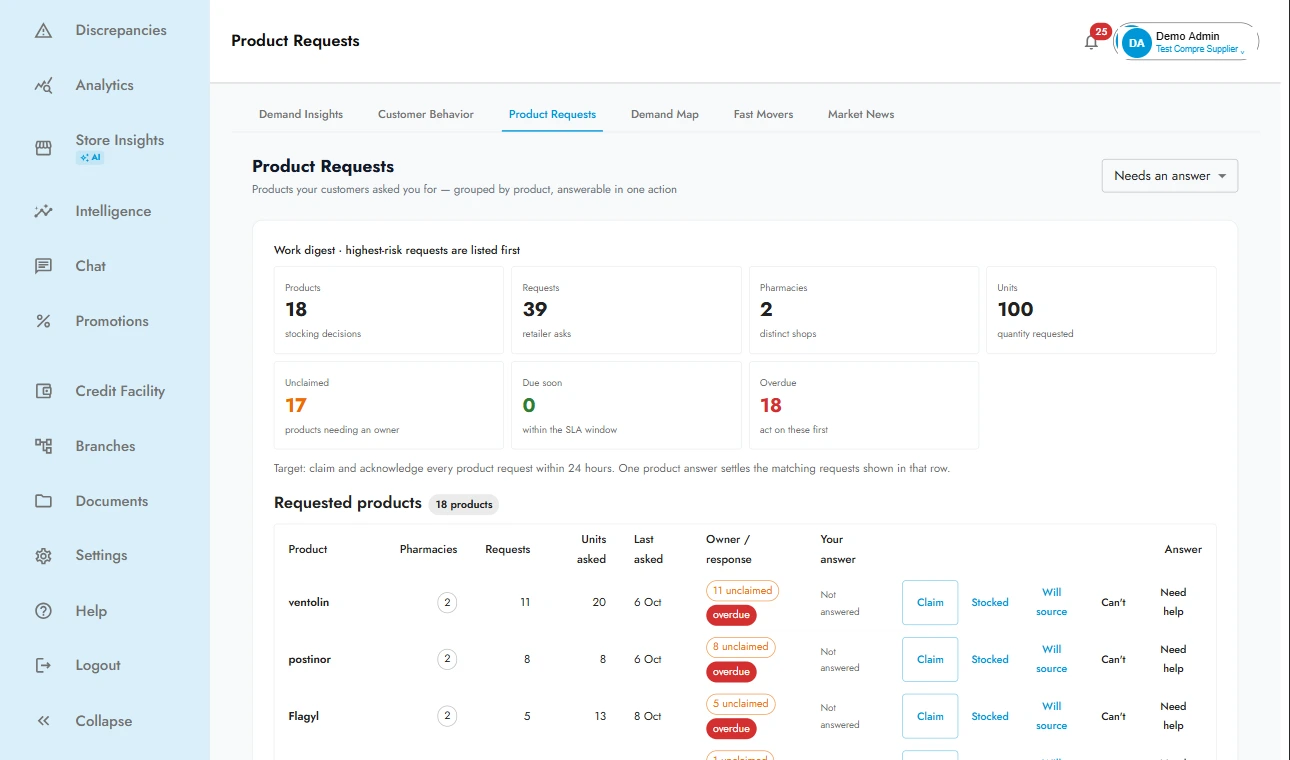Click the Settings gear icon
The image size is (1290, 760).
tap(43, 556)
